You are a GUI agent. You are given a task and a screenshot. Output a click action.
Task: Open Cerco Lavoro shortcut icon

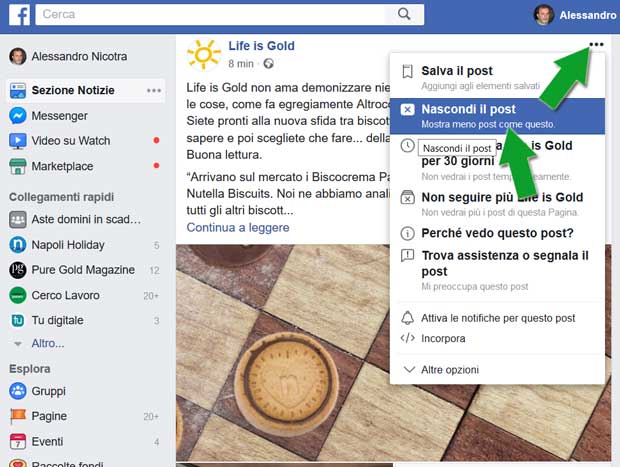click(18, 295)
